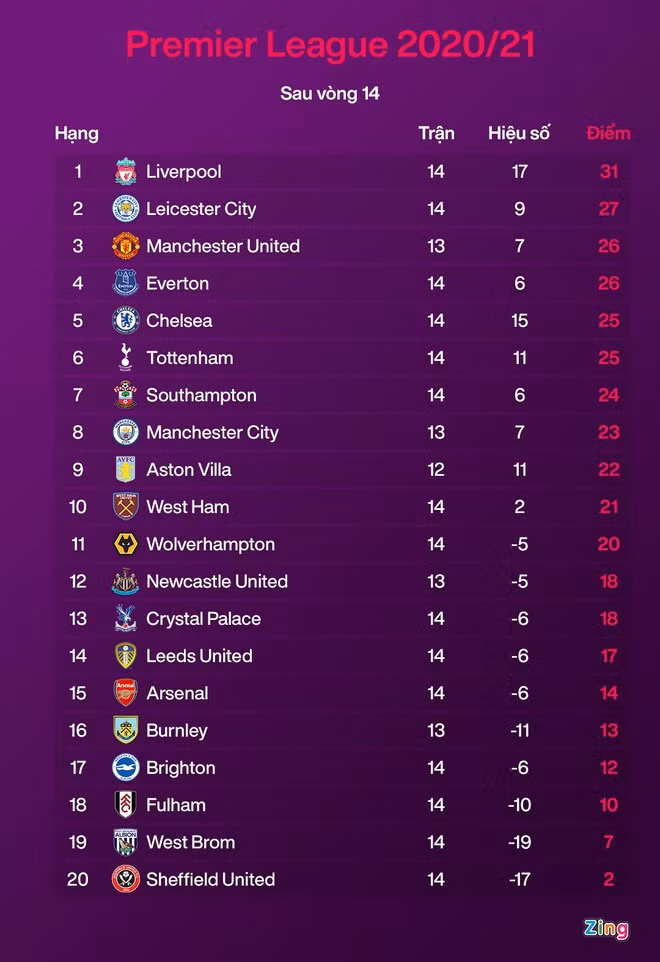
Task: Click the Manchester City team name
Action: (x=212, y=433)
